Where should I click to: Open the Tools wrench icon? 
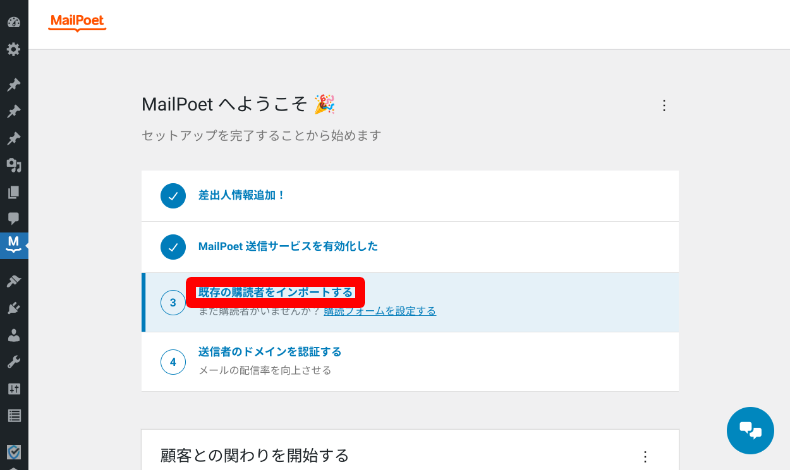coord(14,362)
